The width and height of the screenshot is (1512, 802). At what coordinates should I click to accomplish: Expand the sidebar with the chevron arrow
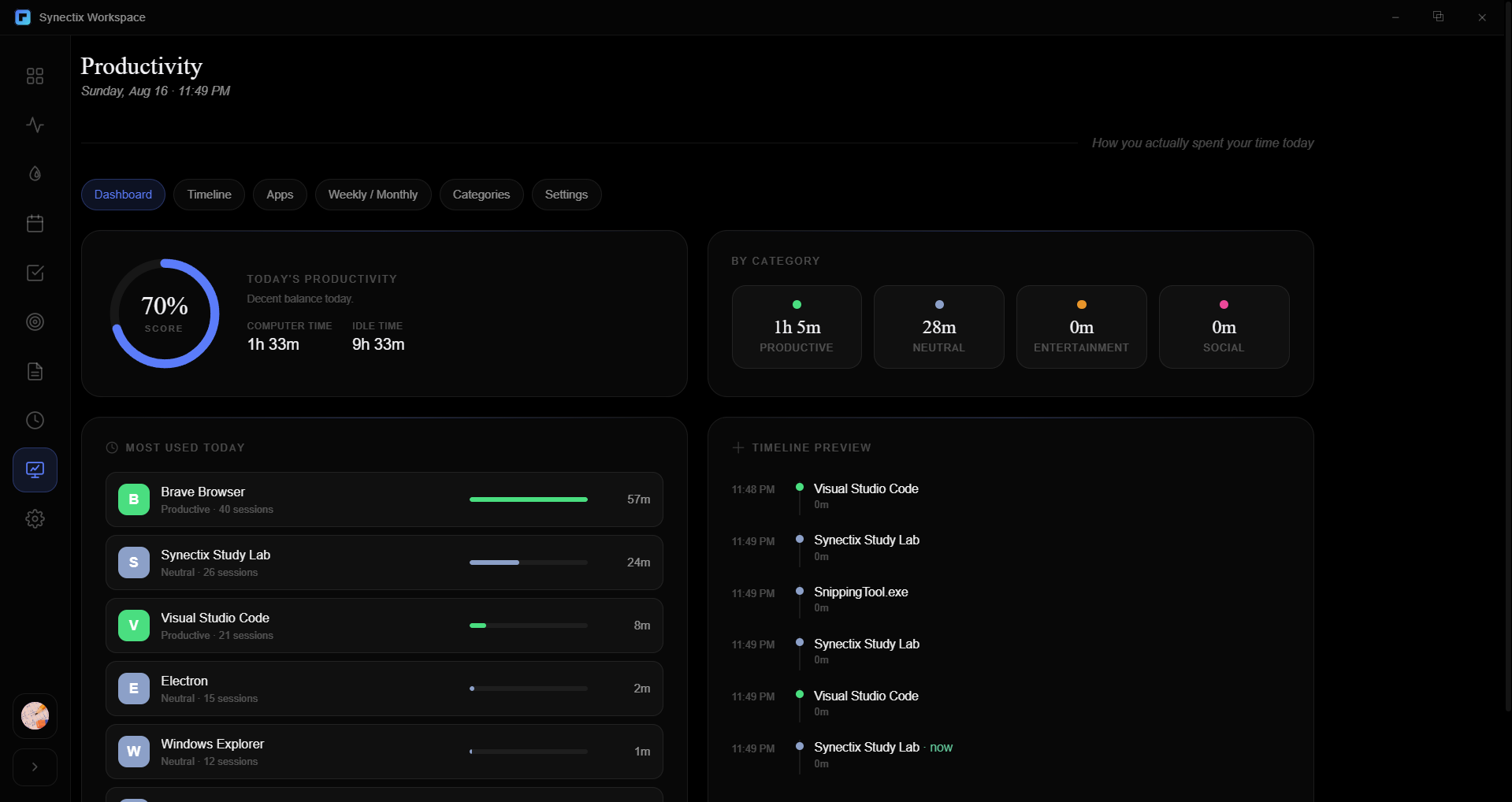tap(35, 767)
